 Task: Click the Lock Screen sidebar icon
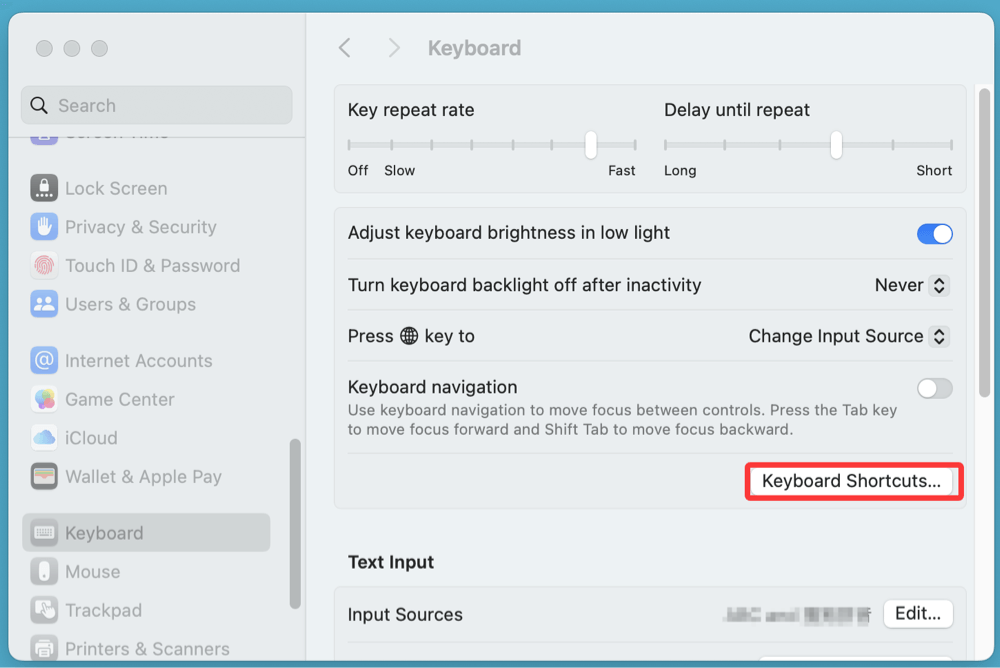click(44, 188)
